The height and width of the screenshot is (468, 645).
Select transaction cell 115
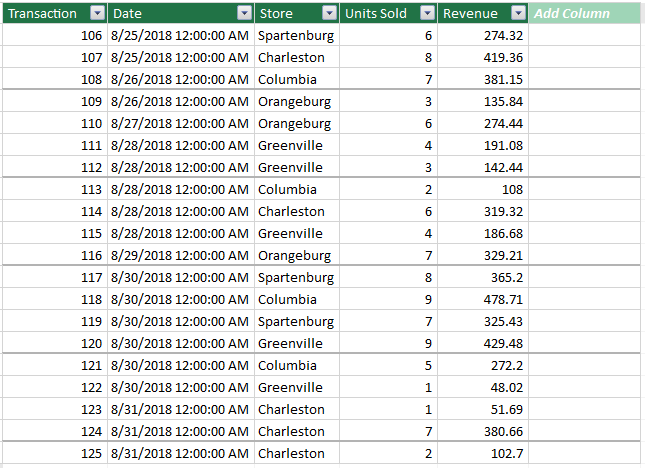pyautogui.click(x=55, y=233)
